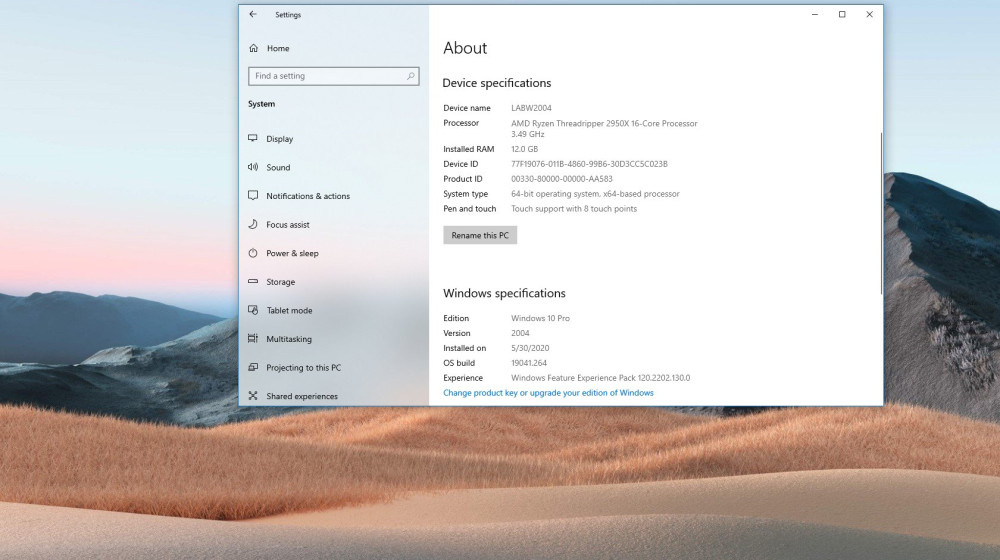Screen dimensions: 1000x560
Task: Maximize the Settings window
Action: pyautogui.click(x=842, y=14)
